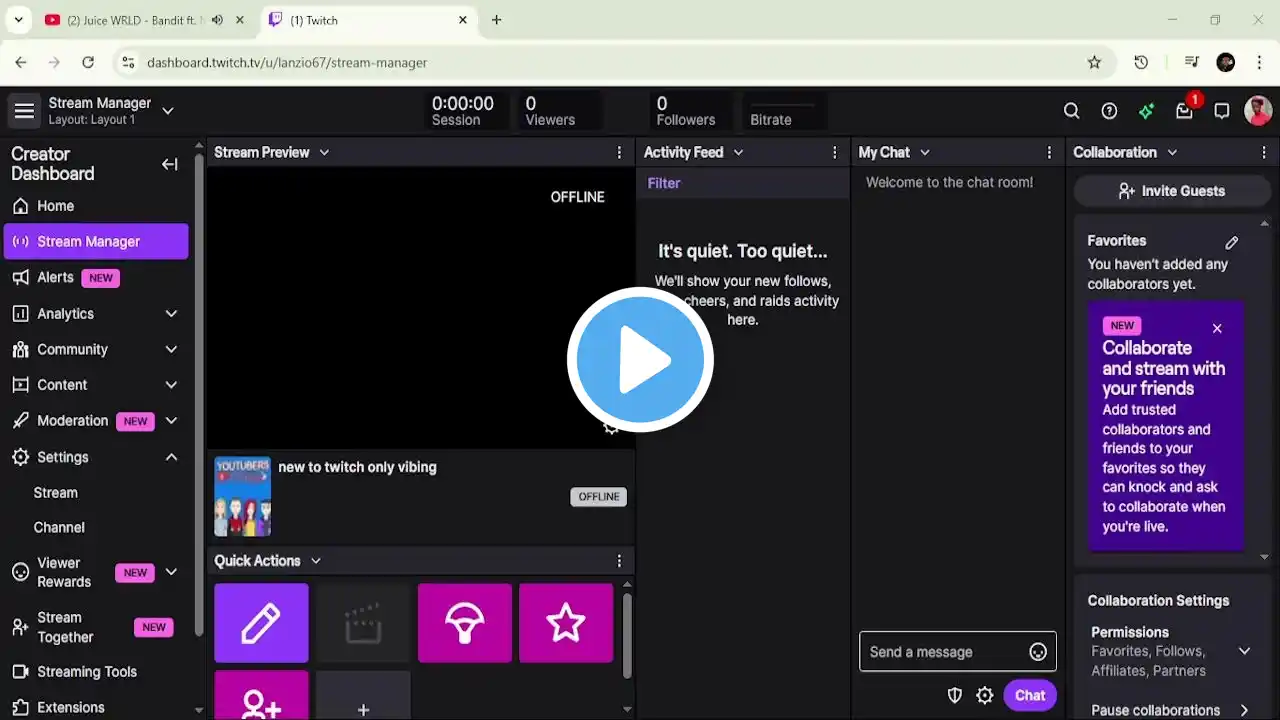Add a quick action with the plus tile
The width and height of the screenshot is (1280, 720).
363,695
